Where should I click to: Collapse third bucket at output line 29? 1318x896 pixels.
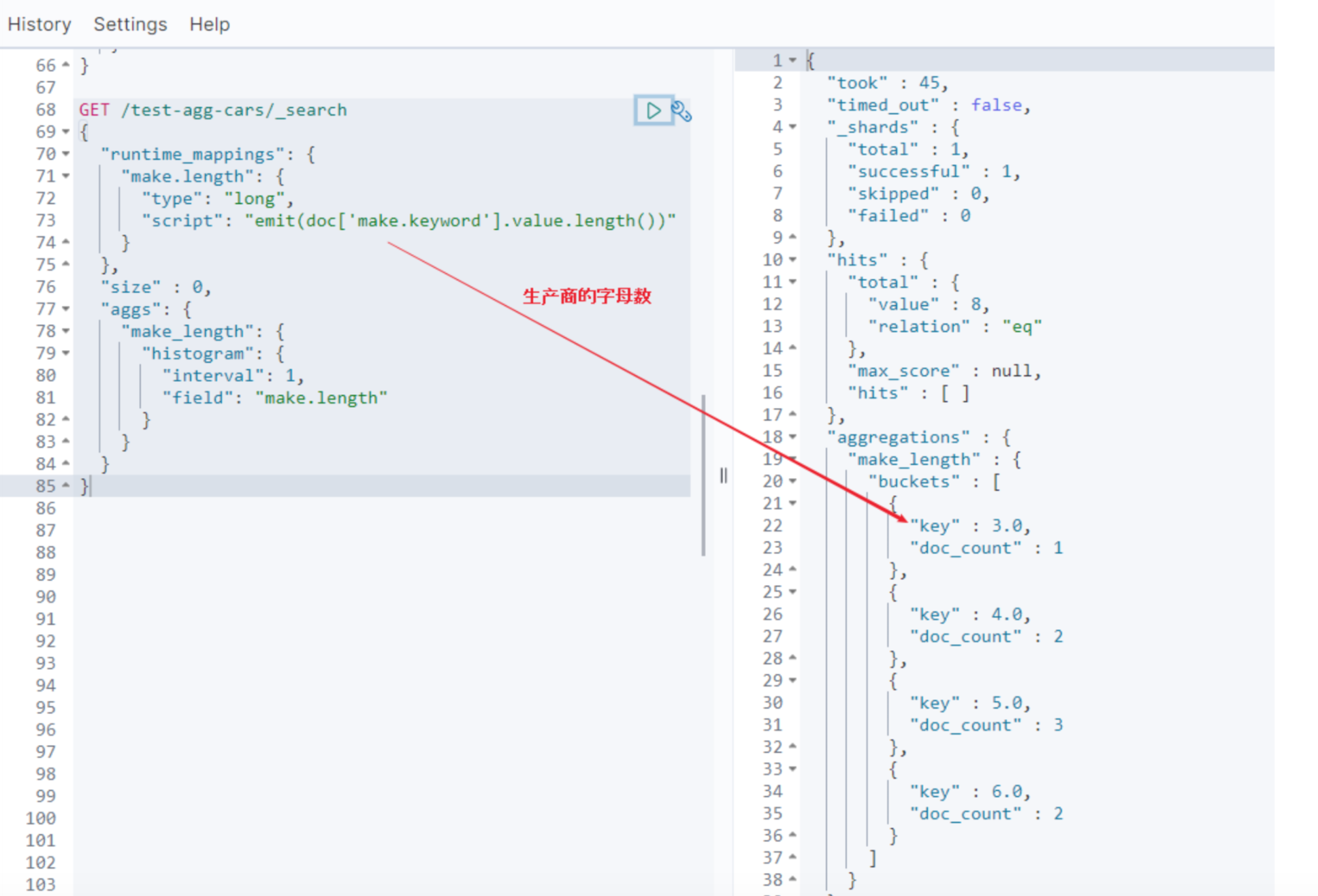click(x=792, y=680)
